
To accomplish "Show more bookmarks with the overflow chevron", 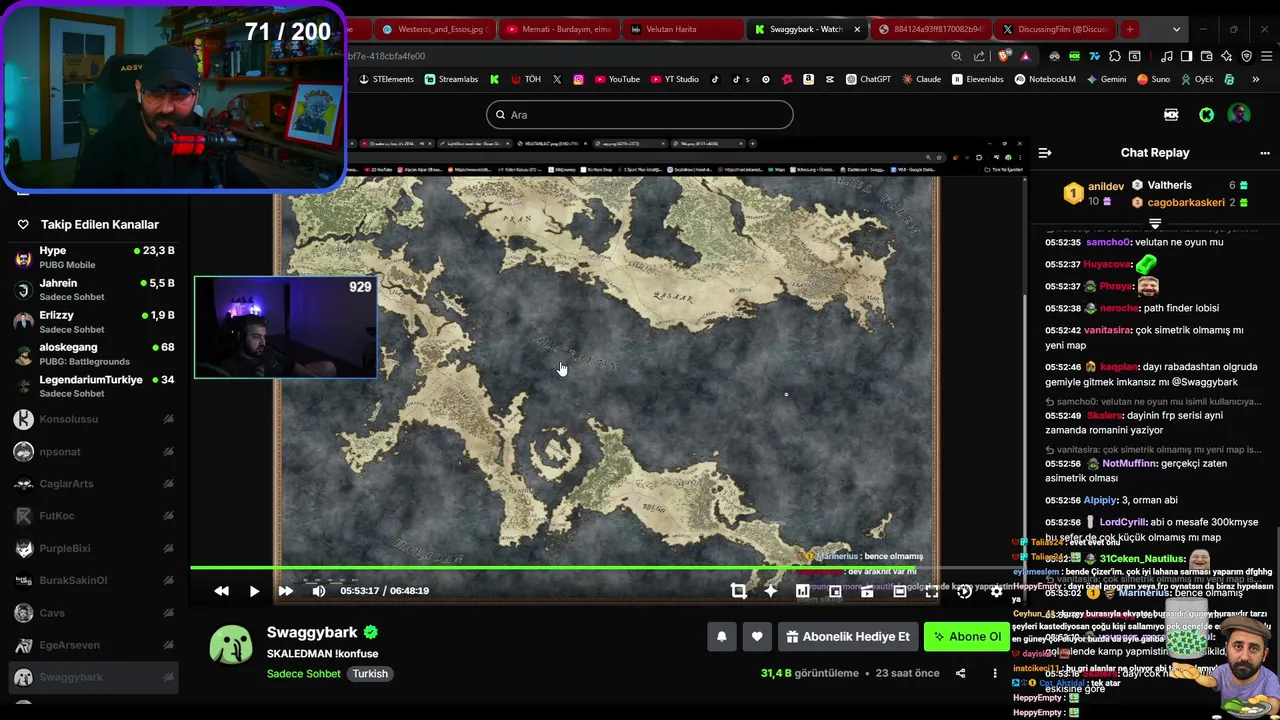I will coord(1255,79).
